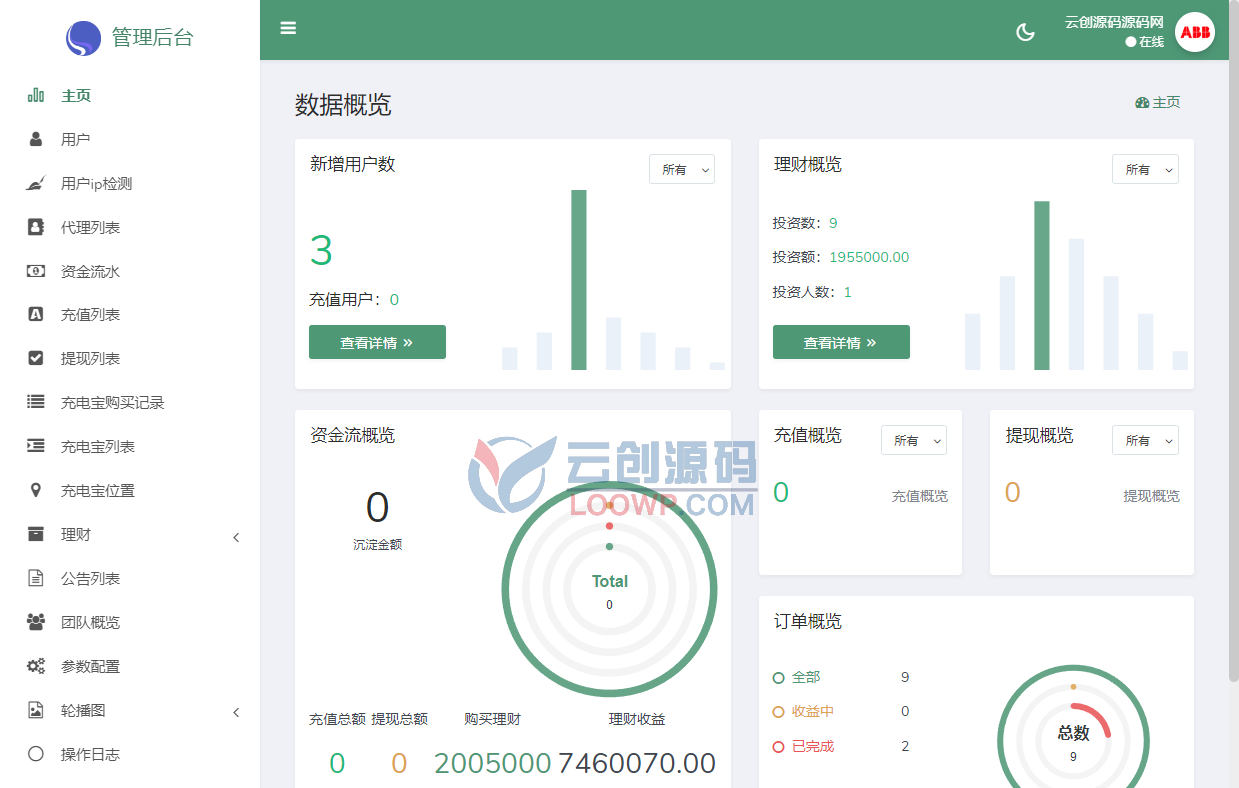This screenshot has width=1239, height=788.
Task: Click the 投资额 value 1955000.00
Action: point(869,257)
